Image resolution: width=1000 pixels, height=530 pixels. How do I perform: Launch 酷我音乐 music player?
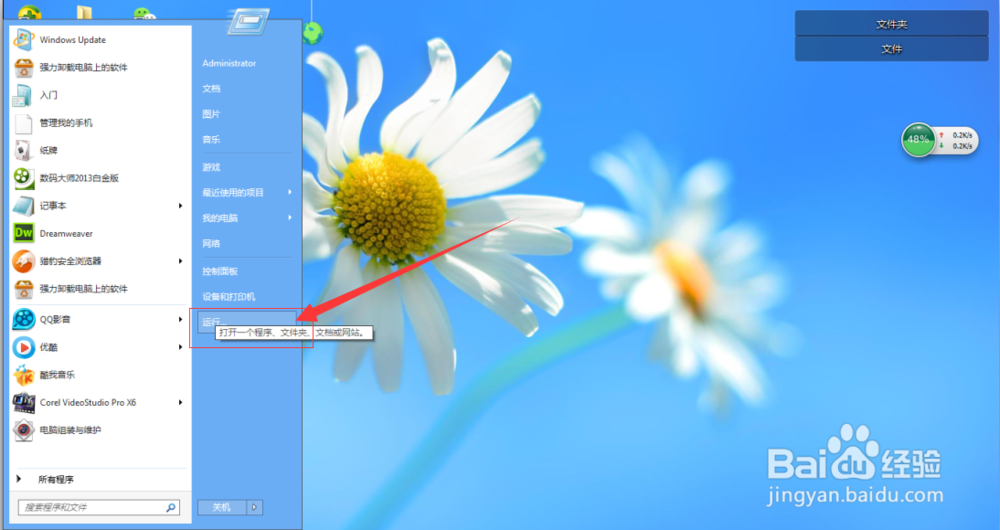click(x=57, y=374)
